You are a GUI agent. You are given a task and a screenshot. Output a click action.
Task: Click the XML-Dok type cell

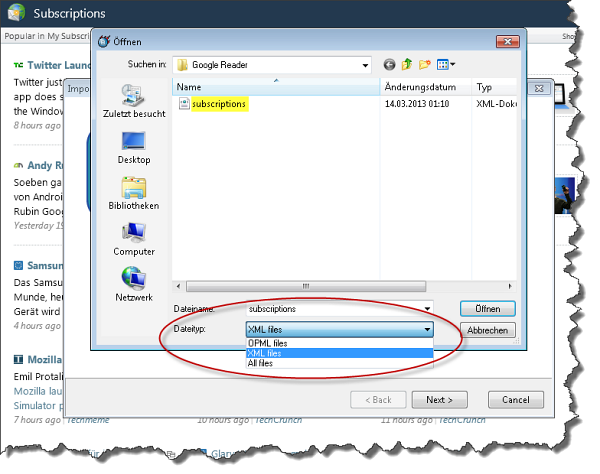496,104
